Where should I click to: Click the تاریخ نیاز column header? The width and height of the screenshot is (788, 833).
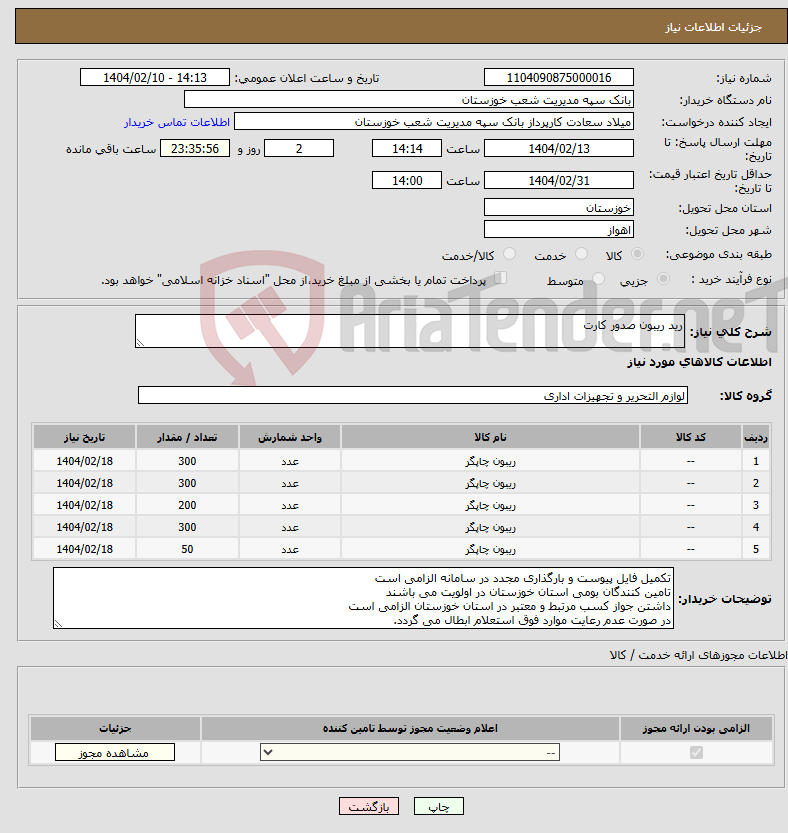coord(84,437)
